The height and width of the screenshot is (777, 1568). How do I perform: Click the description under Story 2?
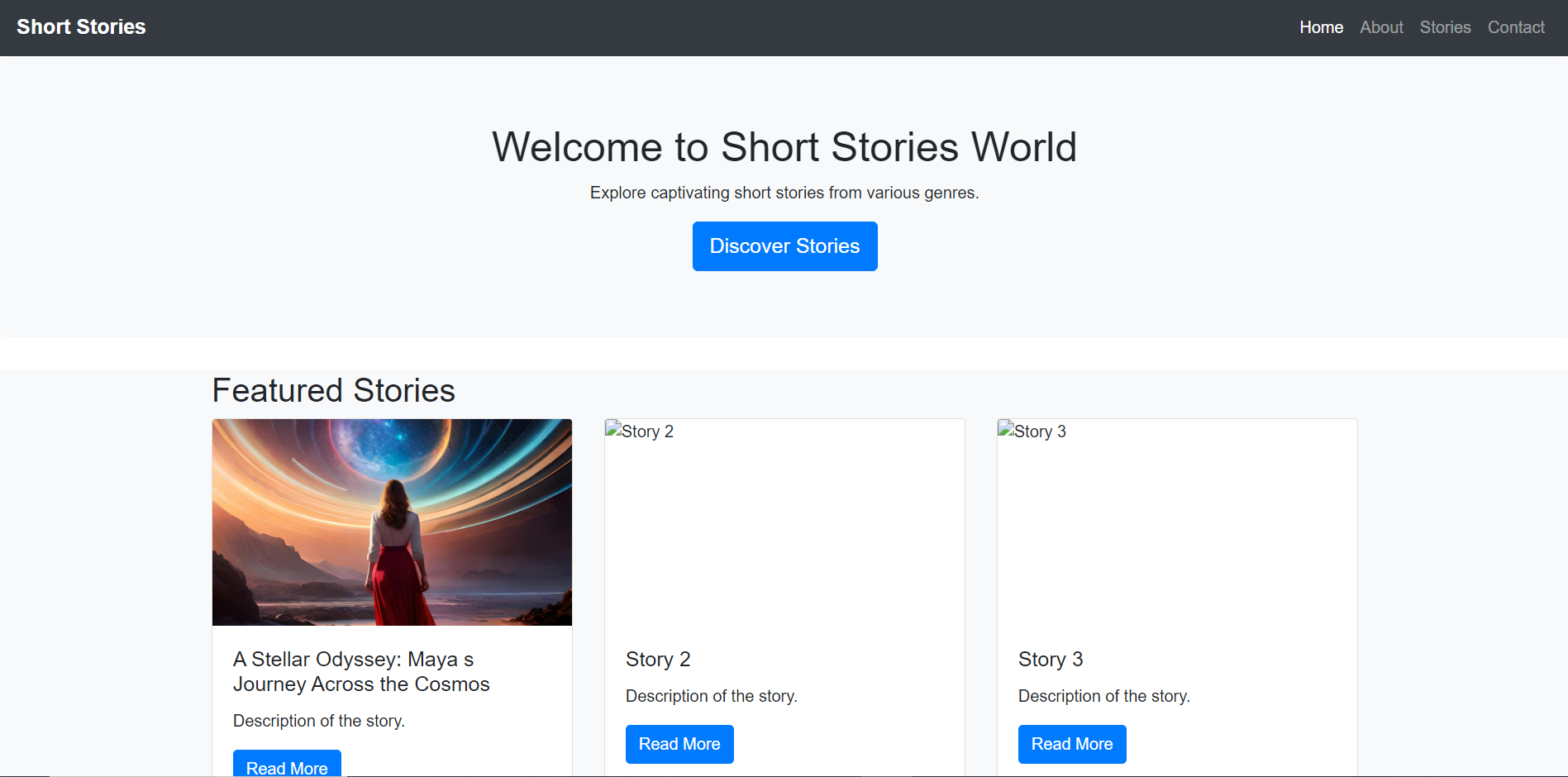click(x=712, y=696)
